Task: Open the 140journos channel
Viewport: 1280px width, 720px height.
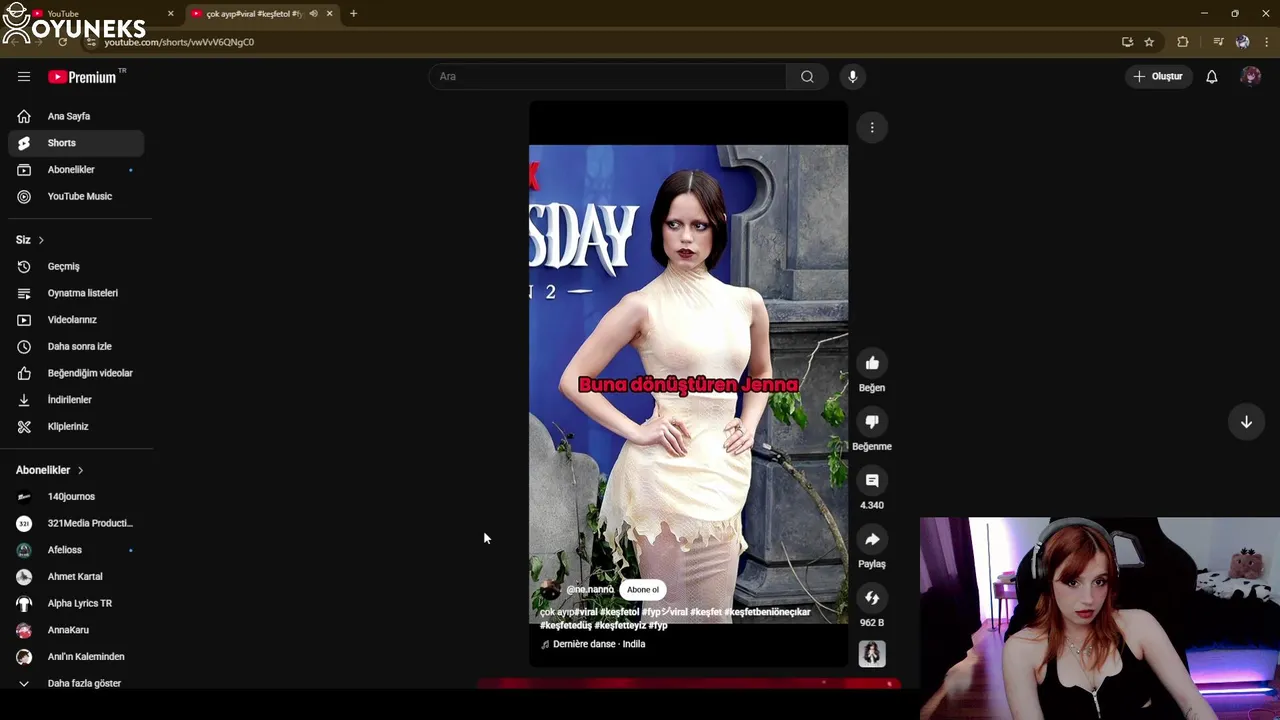Action: click(76, 496)
